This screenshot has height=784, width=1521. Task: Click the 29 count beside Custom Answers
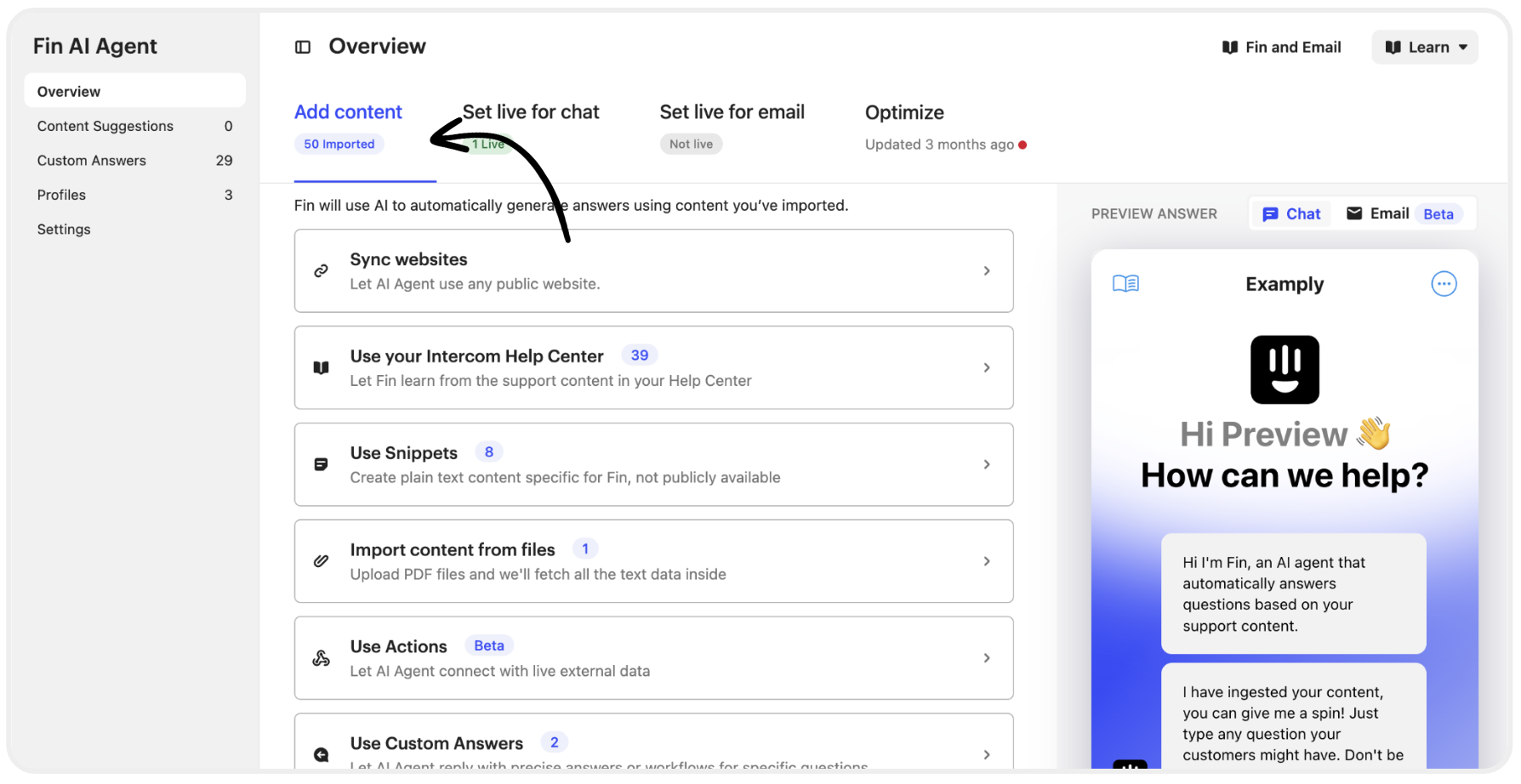(224, 161)
